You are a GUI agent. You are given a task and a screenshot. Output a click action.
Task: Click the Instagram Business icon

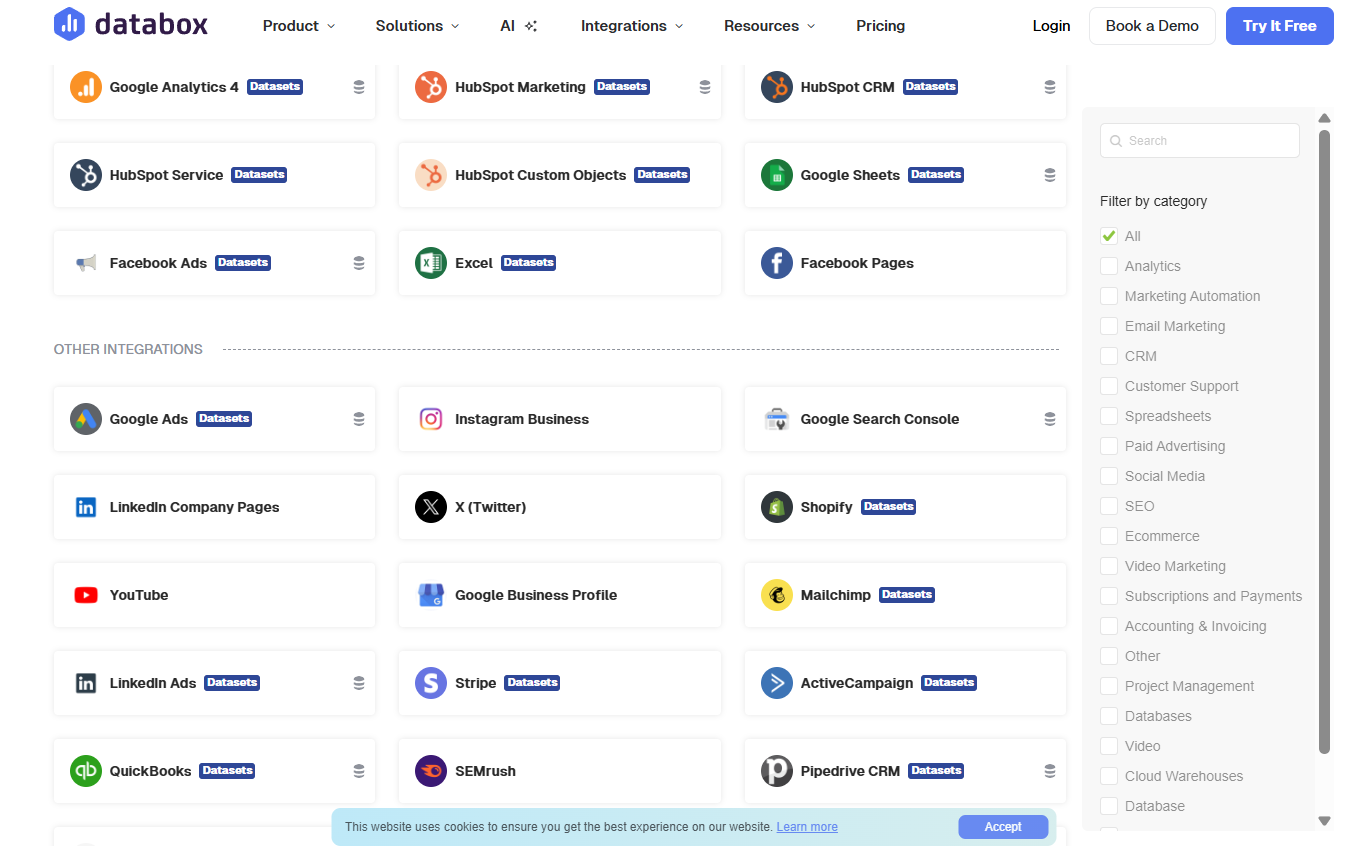click(x=431, y=419)
